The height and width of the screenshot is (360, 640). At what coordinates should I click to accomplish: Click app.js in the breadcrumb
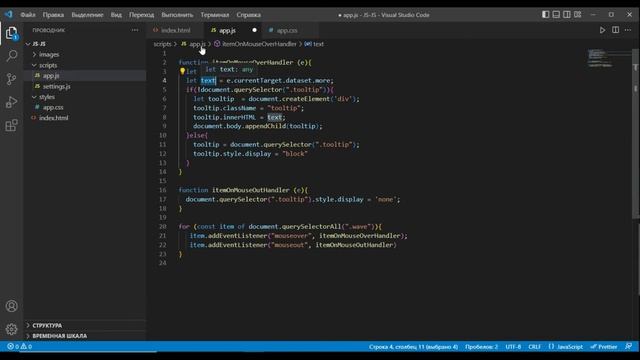pos(197,44)
